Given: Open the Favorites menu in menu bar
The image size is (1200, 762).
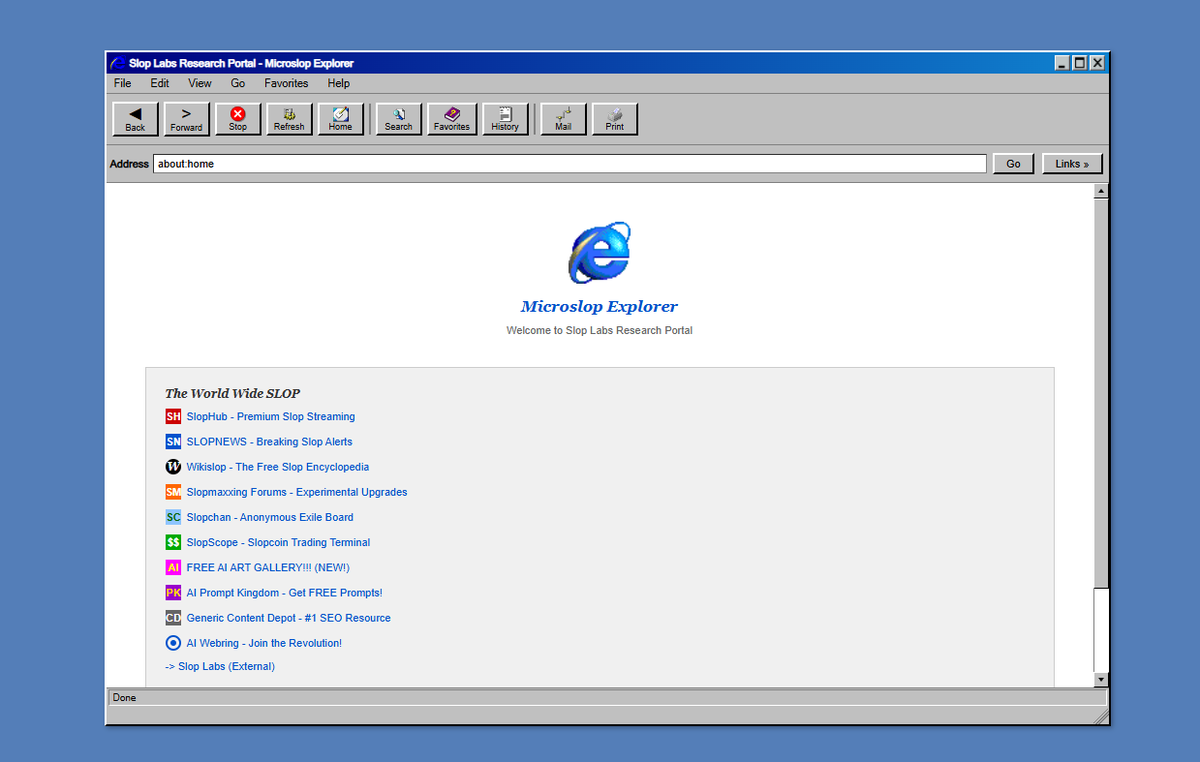Looking at the screenshot, I should [286, 83].
